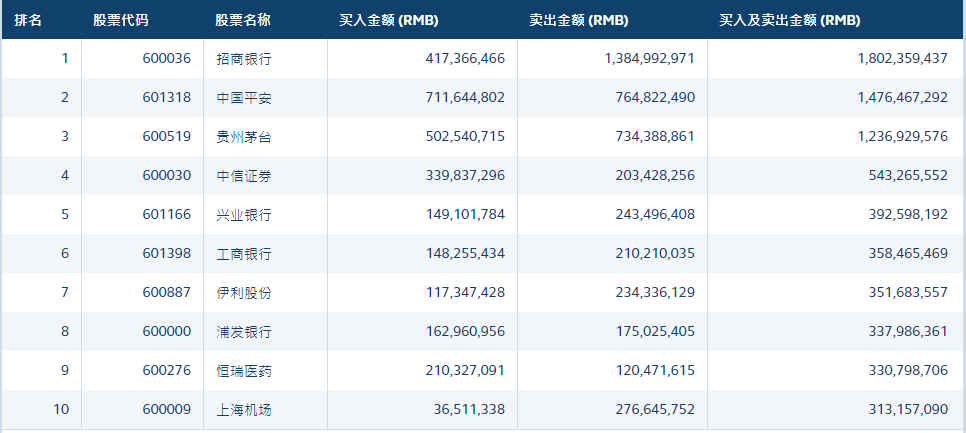
Task: Click buy amount 162,960,956
Action: (x=465, y=331)
